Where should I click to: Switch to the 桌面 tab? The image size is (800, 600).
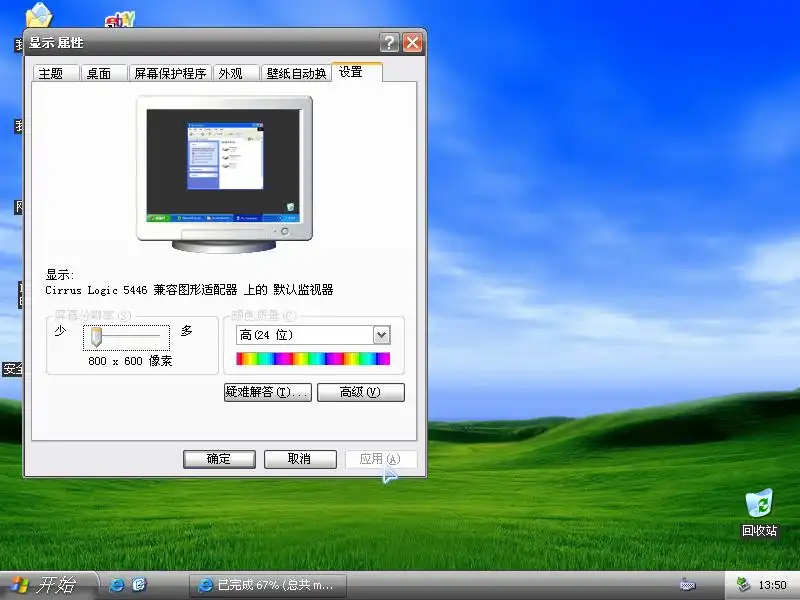pyautogui.click(x=104, y=73)
